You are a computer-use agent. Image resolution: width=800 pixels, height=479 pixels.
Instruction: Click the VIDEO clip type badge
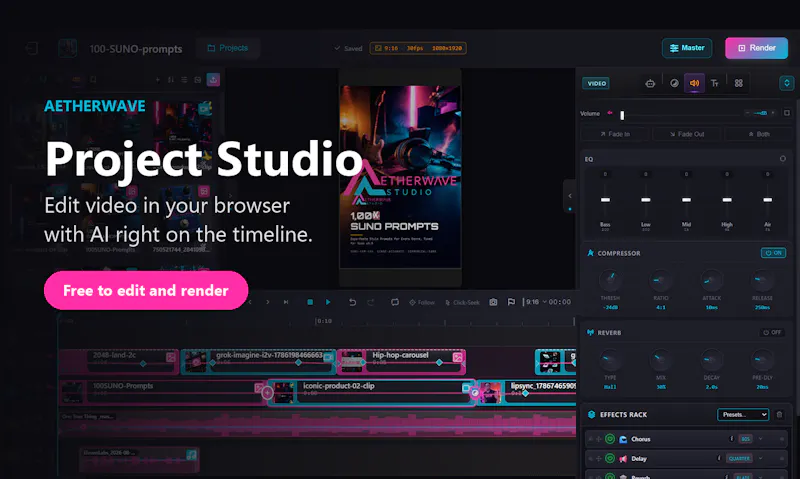pyautogui.click(x=596, y=83)
